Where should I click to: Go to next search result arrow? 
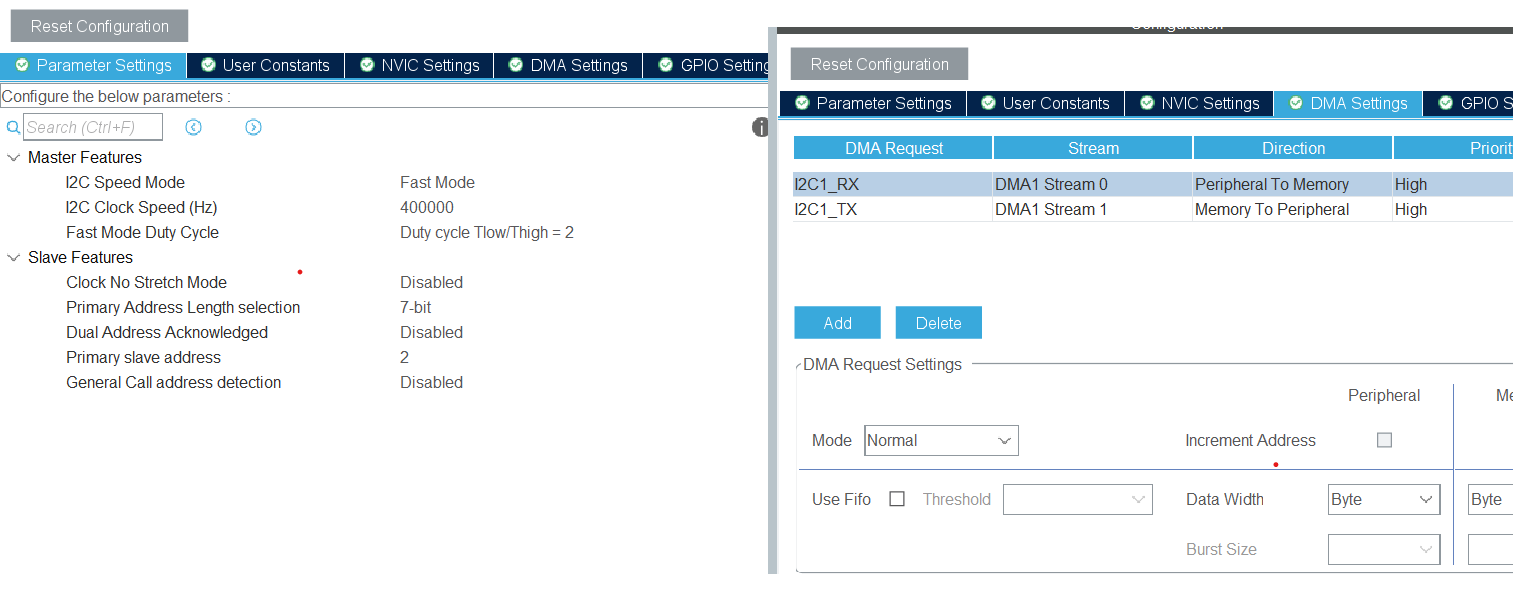click(x=253, y=127)
